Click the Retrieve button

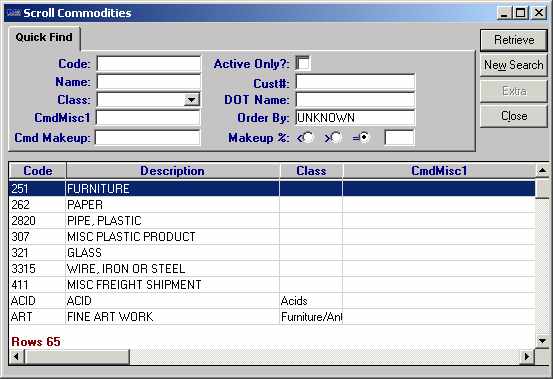point(514,40)
